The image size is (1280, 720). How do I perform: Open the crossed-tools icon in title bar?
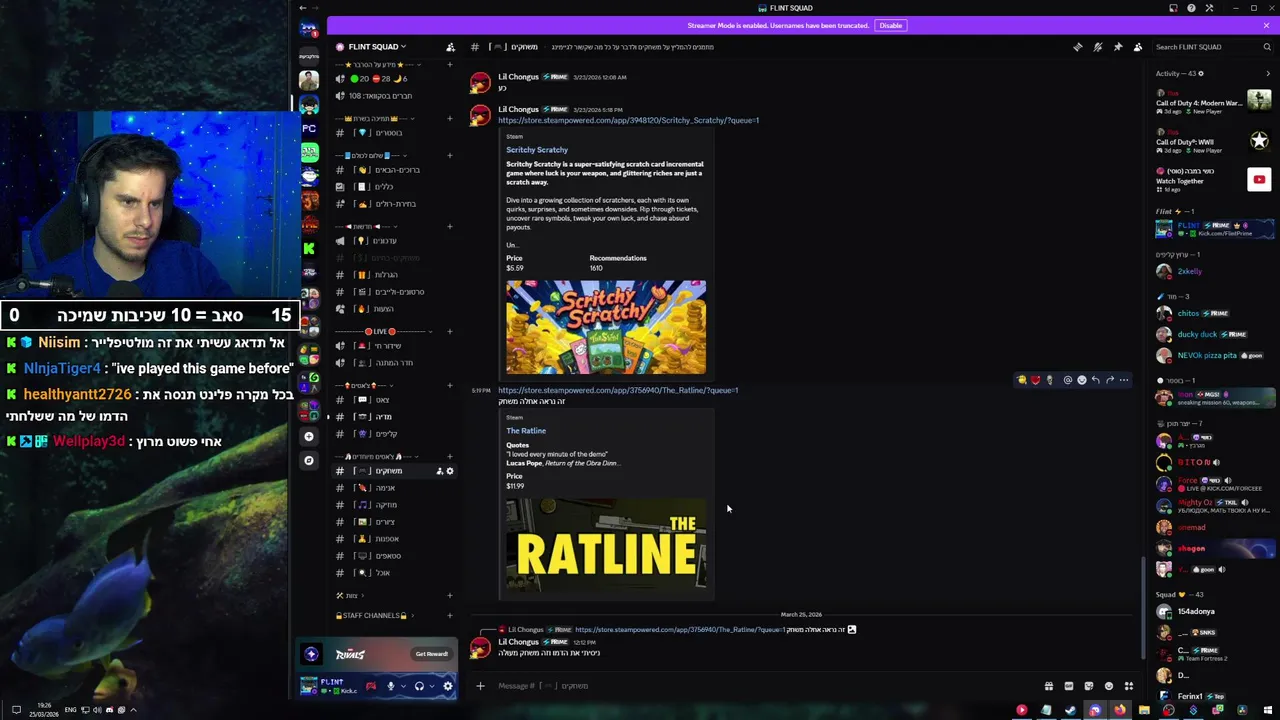[1209, 8]
